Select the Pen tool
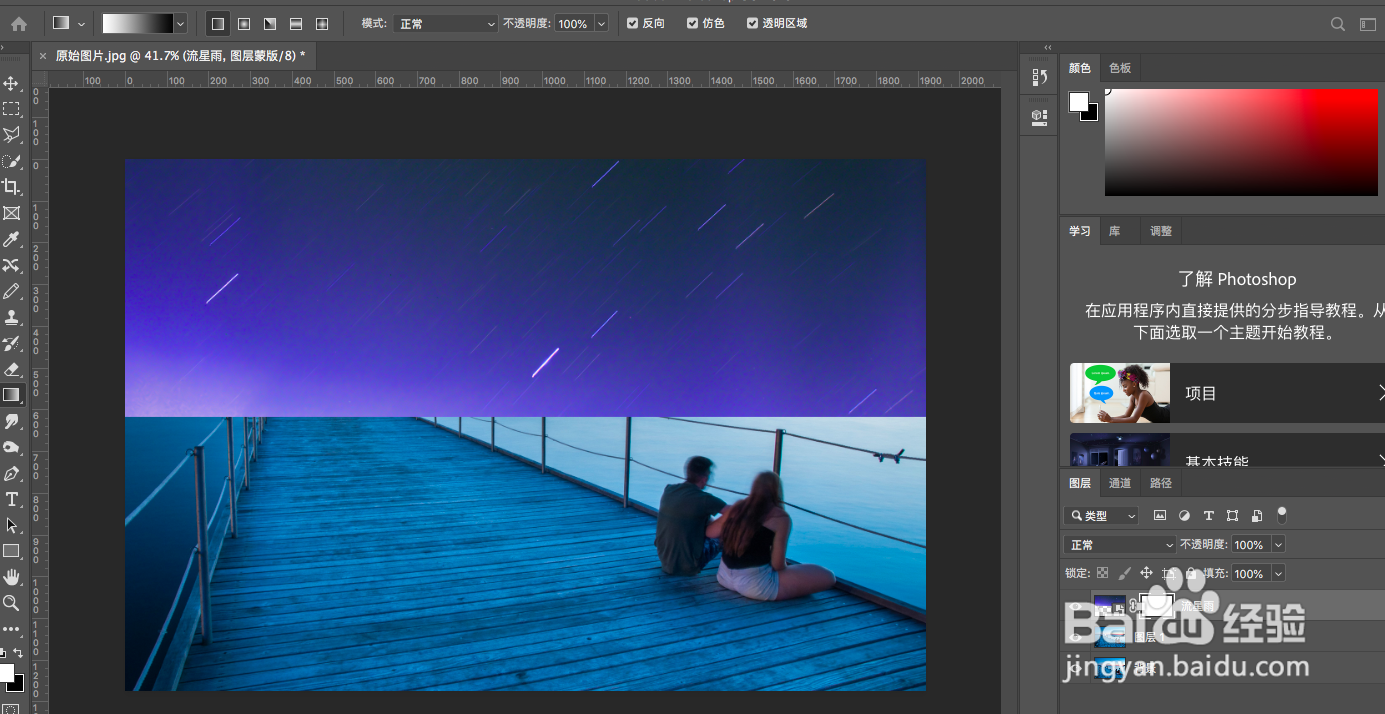This screenshot has height=714, width=1385. pyautogui.click(x=12, y=473)
